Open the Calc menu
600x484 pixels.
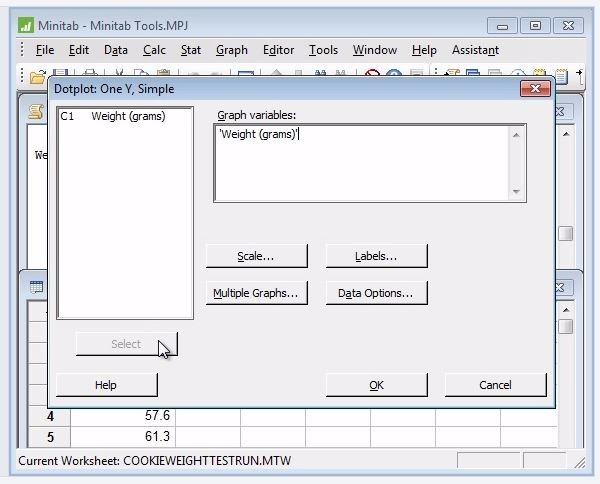(x=154, y=50)
